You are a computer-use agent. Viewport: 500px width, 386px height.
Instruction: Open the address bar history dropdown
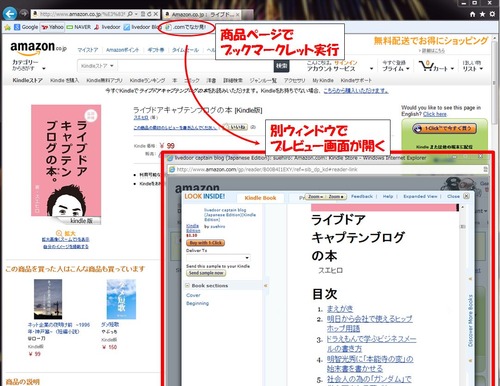[x=136, y=14]
